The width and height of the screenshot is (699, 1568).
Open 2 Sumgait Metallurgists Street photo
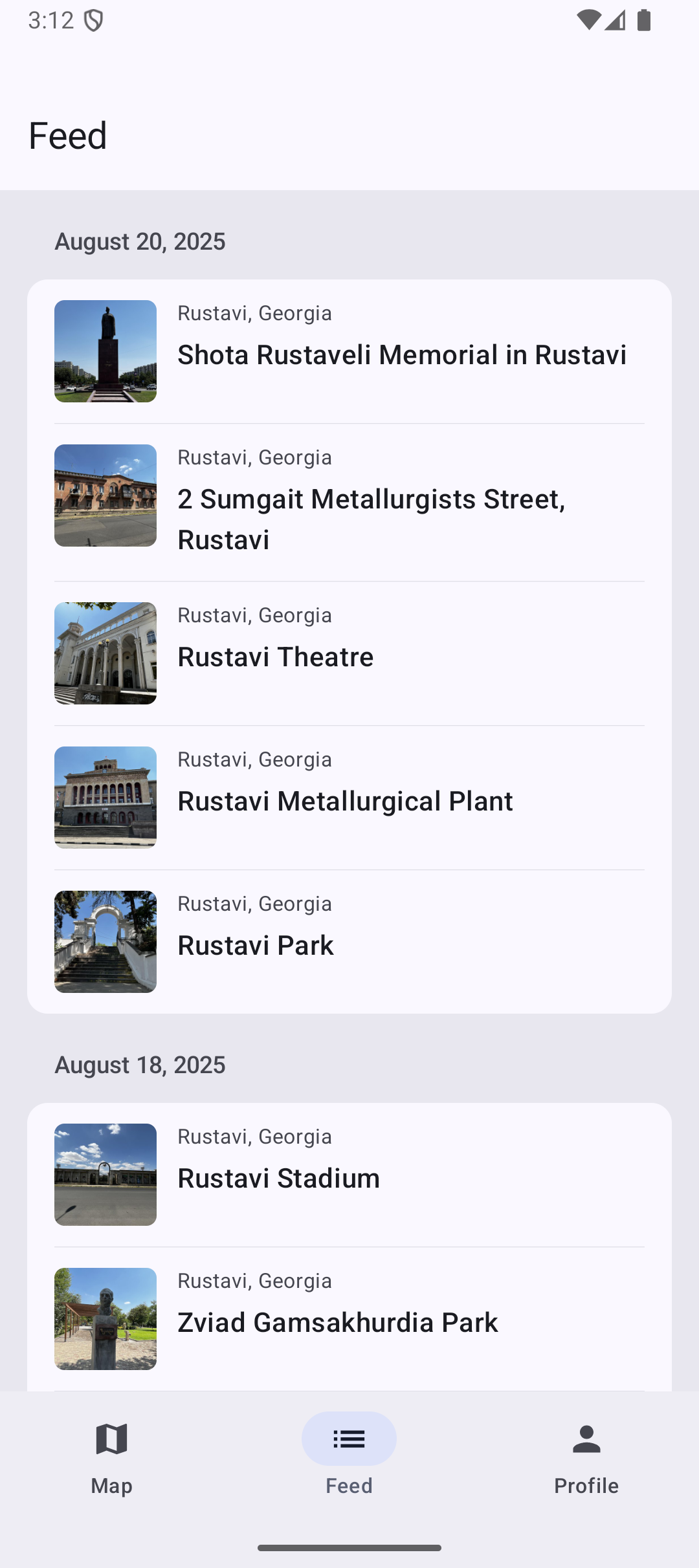(105, 495)
